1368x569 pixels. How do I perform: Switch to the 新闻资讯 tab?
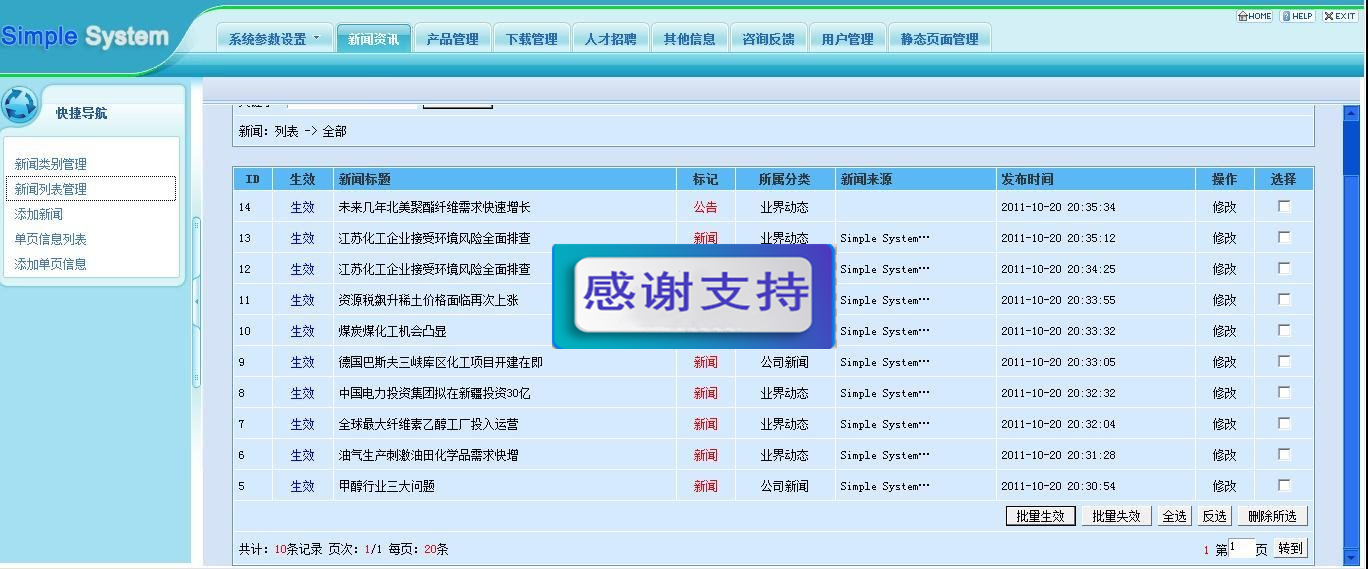pyautogui.click(x=373, y=39)
